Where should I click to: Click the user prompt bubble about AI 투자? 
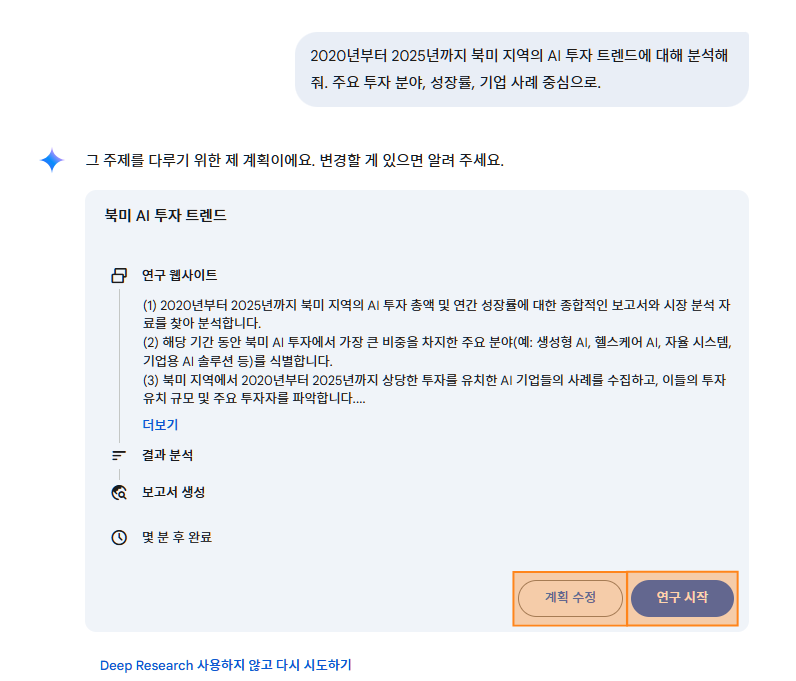522,69
